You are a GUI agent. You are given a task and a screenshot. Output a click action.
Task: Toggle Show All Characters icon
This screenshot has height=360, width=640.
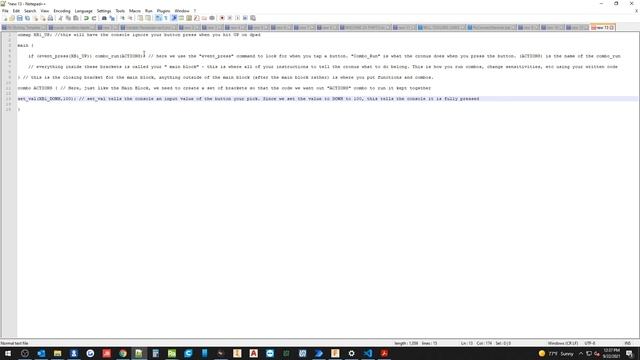tap(166, 18)
